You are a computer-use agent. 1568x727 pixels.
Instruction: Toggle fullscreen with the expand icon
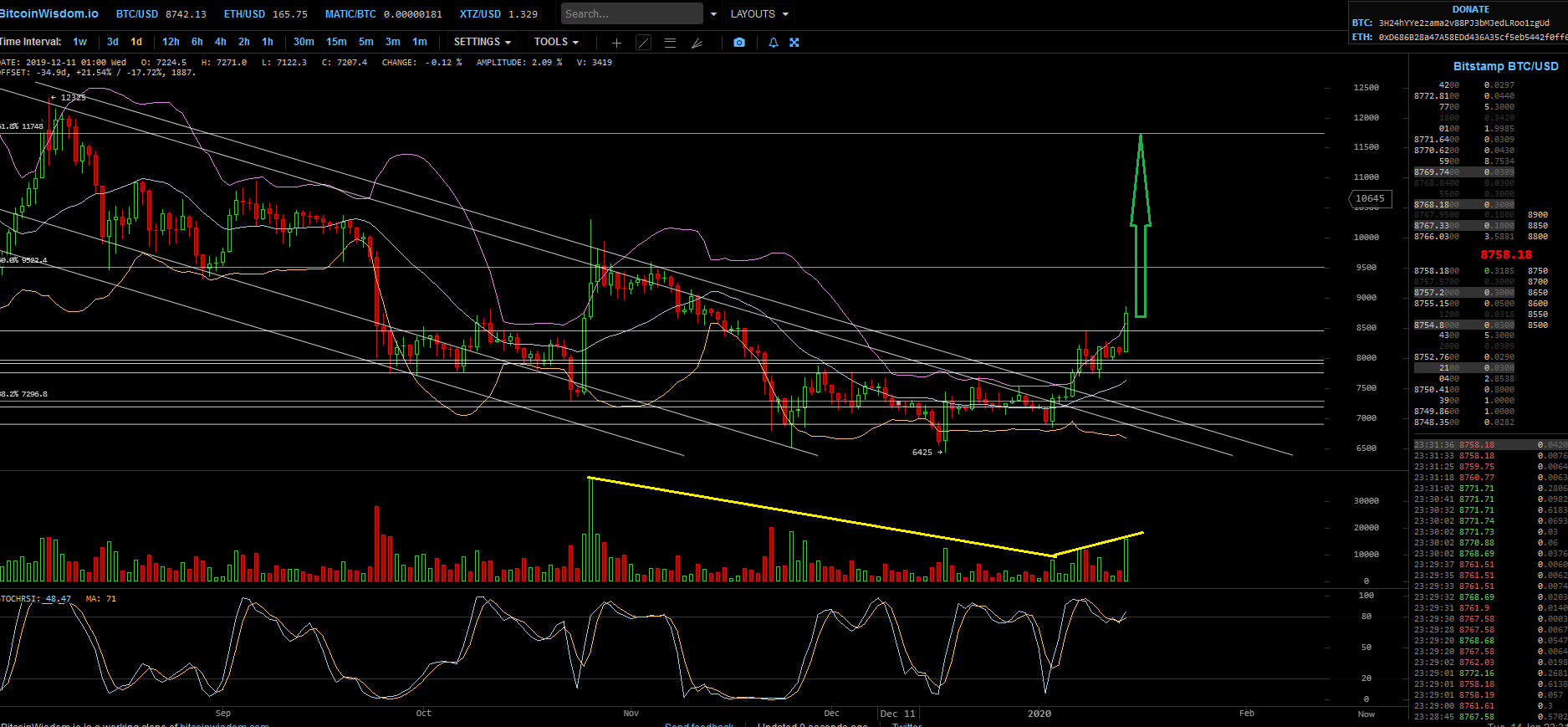pyautogui.click(x=794, y=43)
